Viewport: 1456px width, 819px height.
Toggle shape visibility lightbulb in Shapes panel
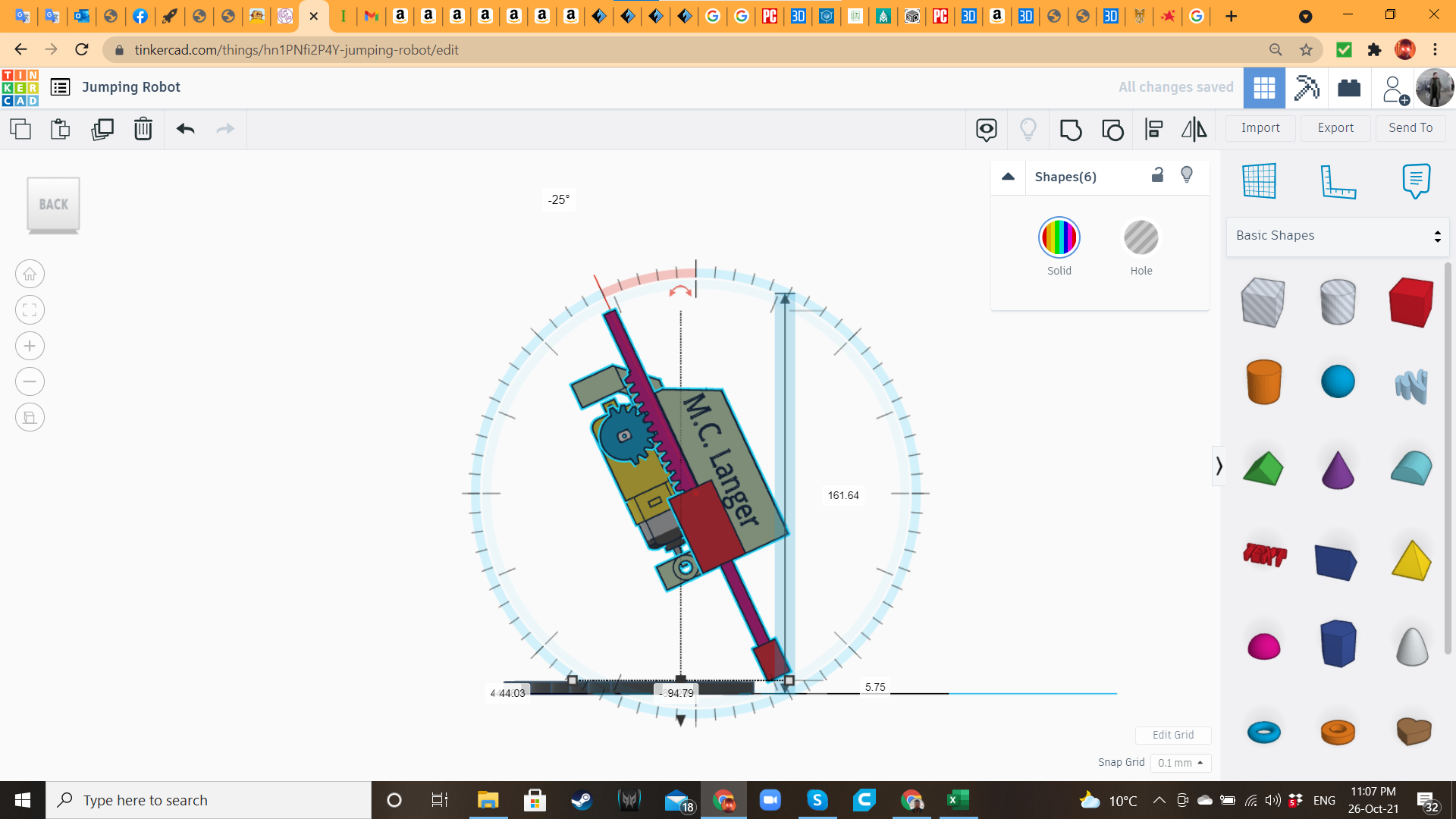[1187, 175]
